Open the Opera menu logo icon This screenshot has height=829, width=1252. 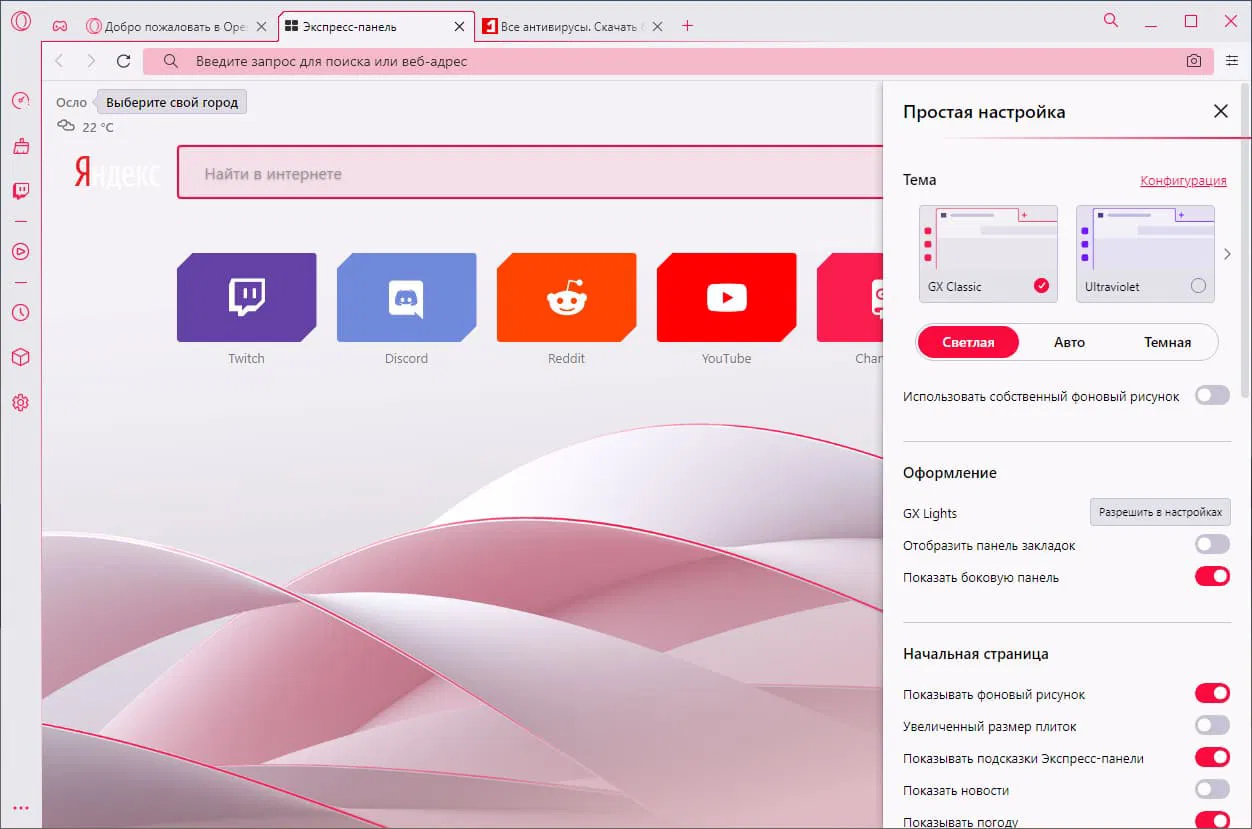coord(20,22)
